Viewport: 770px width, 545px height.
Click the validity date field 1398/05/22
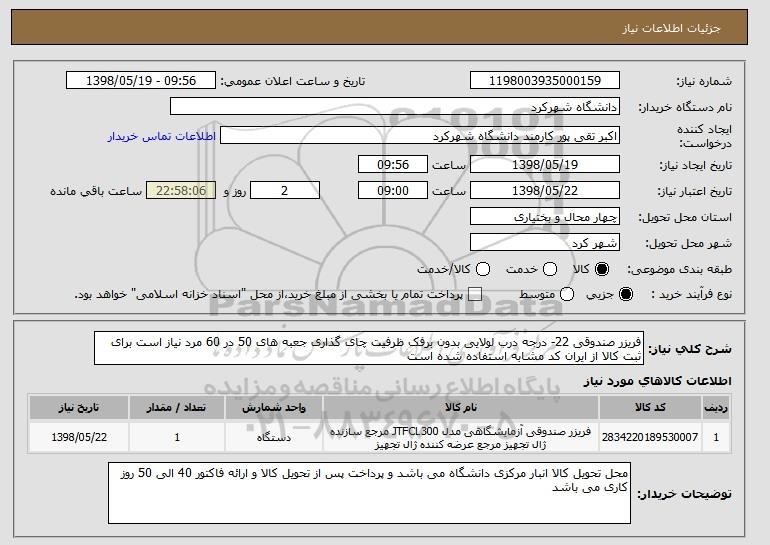tap(545, 191)
